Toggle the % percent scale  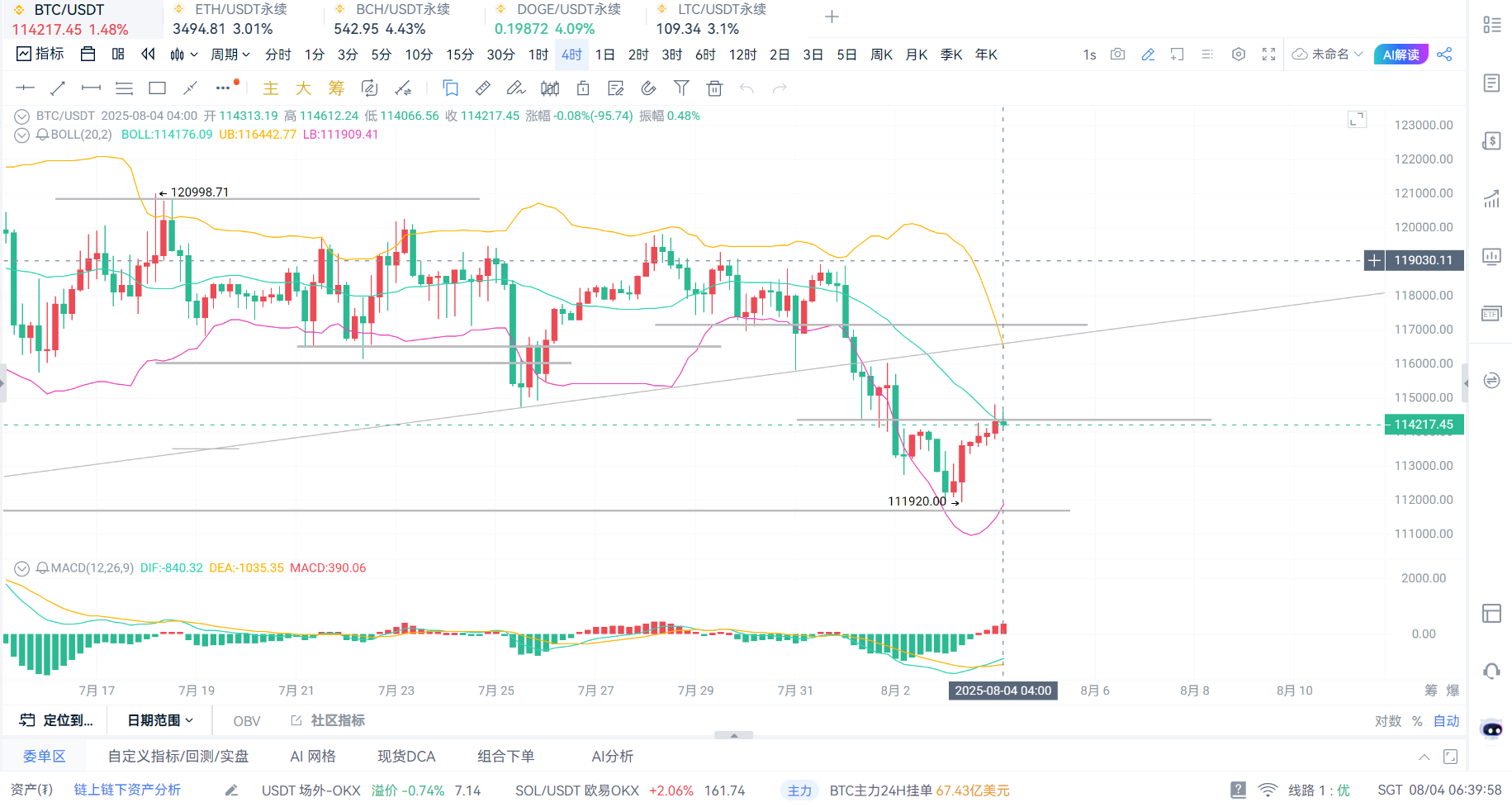(1417, 721)
